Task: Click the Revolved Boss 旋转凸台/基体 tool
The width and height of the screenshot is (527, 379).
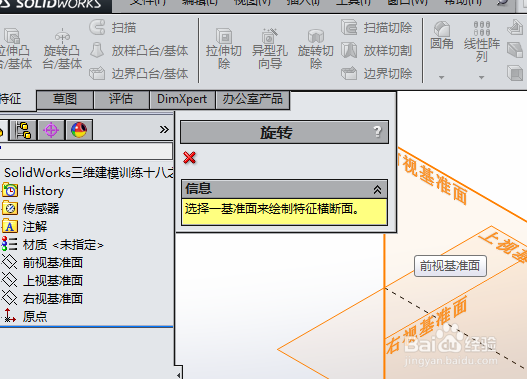Action: (62, 49)
